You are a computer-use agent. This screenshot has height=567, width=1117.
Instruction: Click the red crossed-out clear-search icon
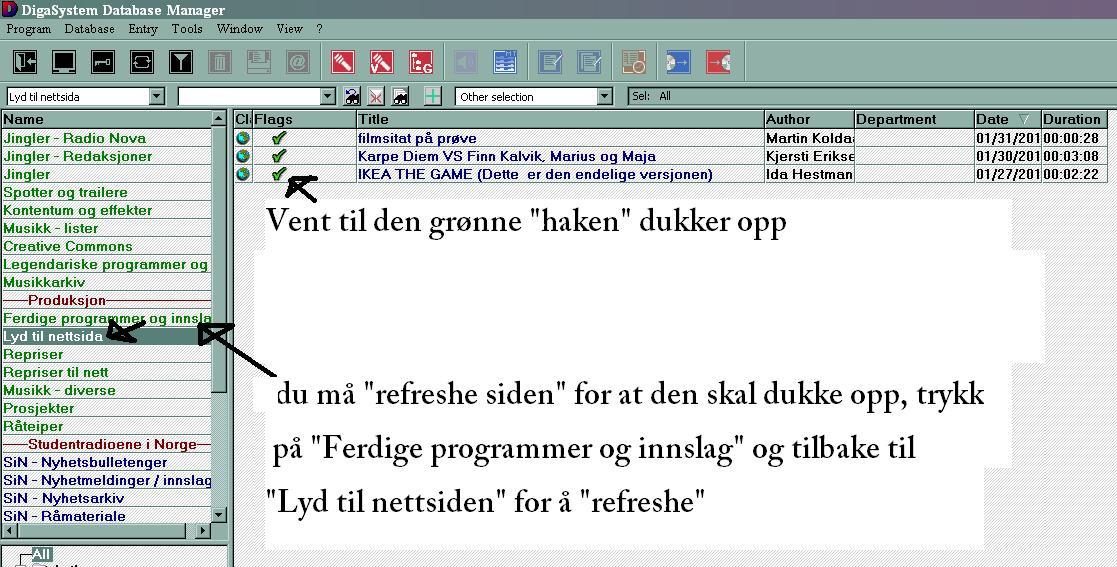pos(376,96)
